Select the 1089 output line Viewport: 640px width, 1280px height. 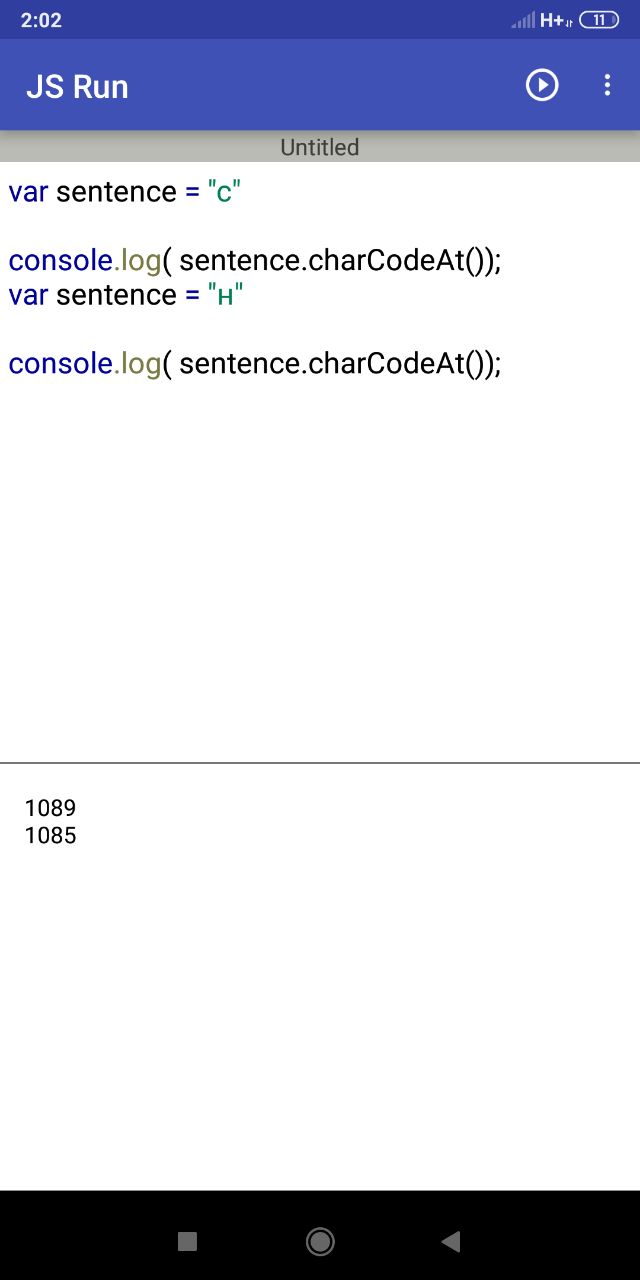(x=50, y=808)
